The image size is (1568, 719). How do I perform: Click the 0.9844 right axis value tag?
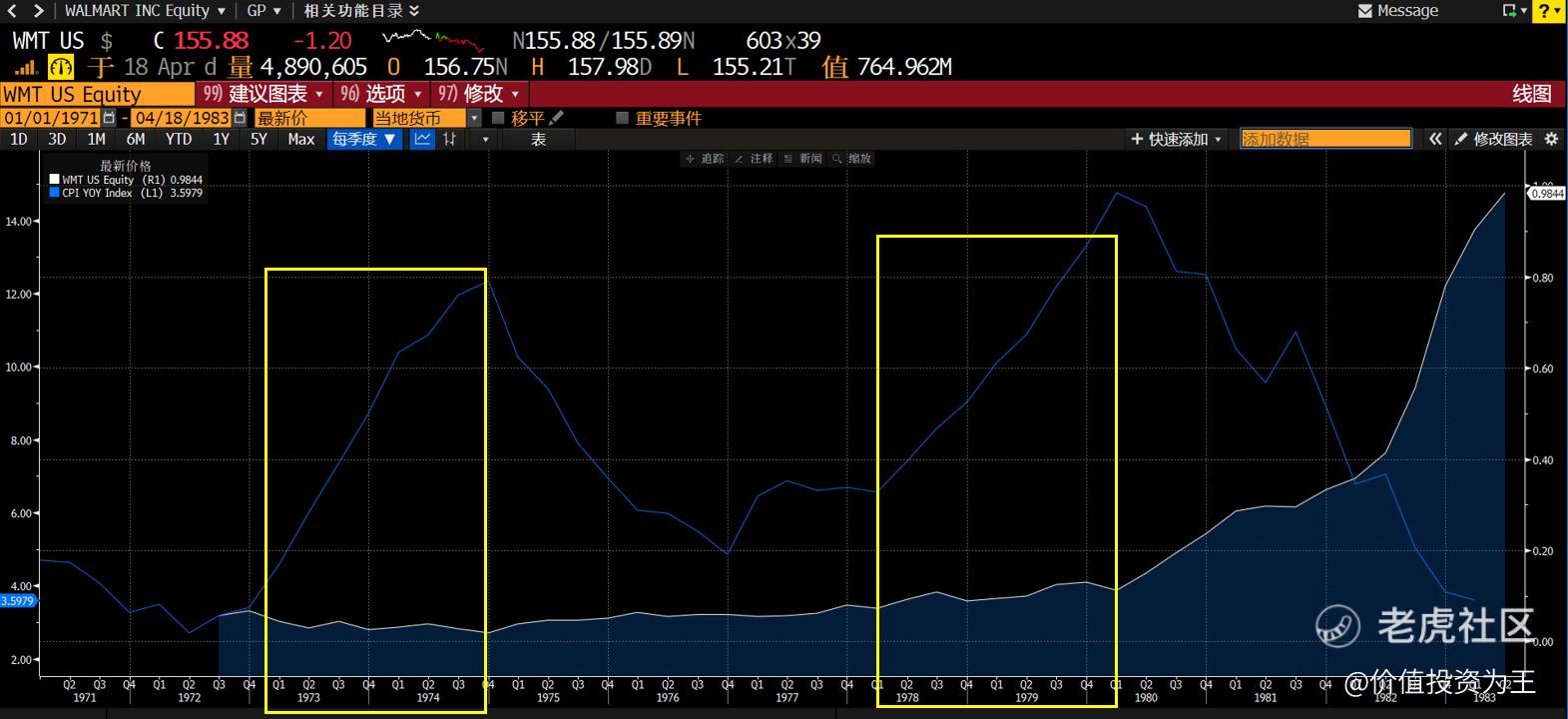[1546, 194]
